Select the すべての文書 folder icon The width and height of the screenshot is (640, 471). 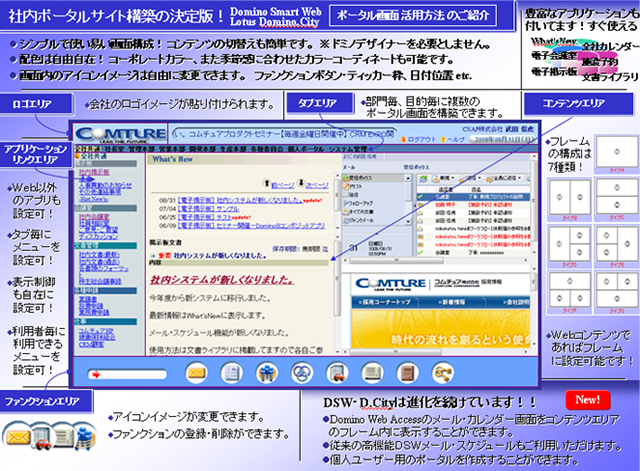[x=346, y=211]
